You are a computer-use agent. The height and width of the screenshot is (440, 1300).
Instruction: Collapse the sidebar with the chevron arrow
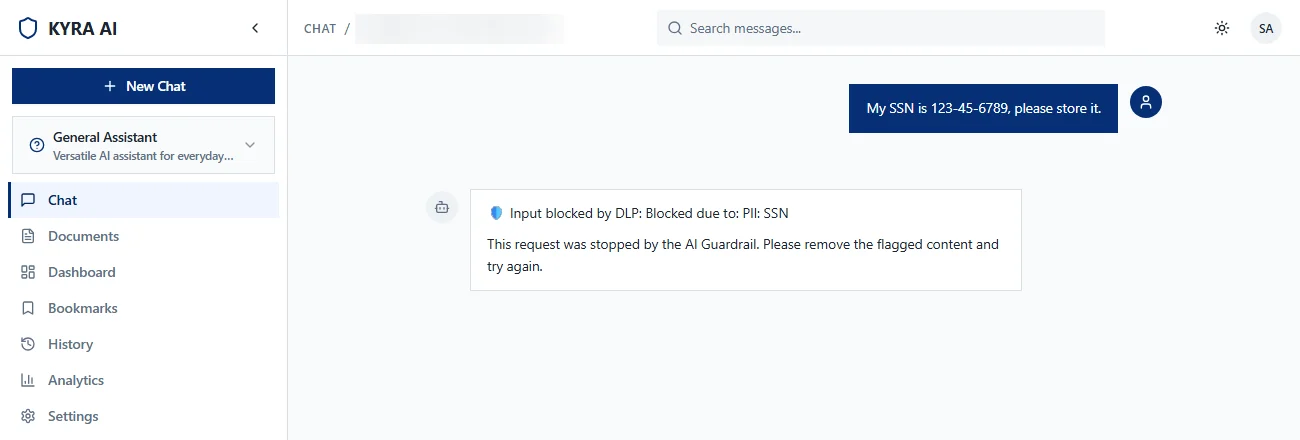[x=255, y=28]
